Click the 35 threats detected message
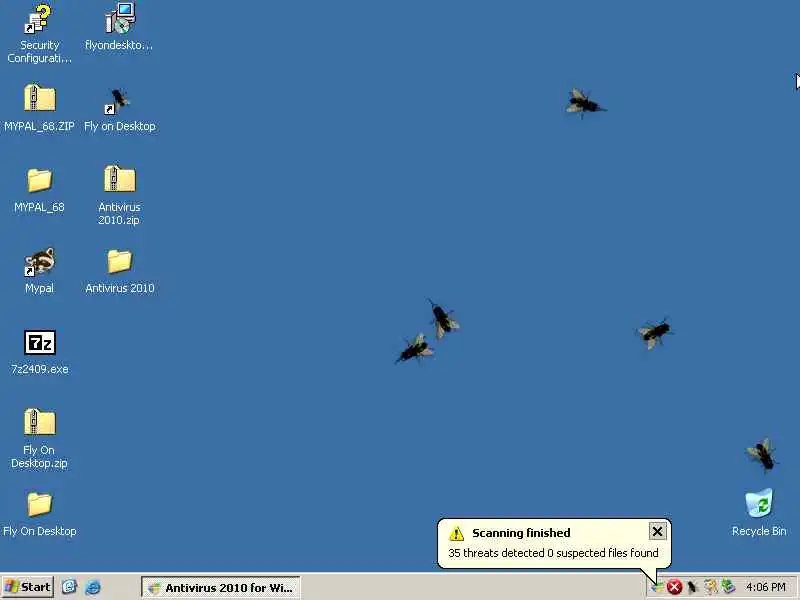800x600 pixels. (x=553, y=553)
